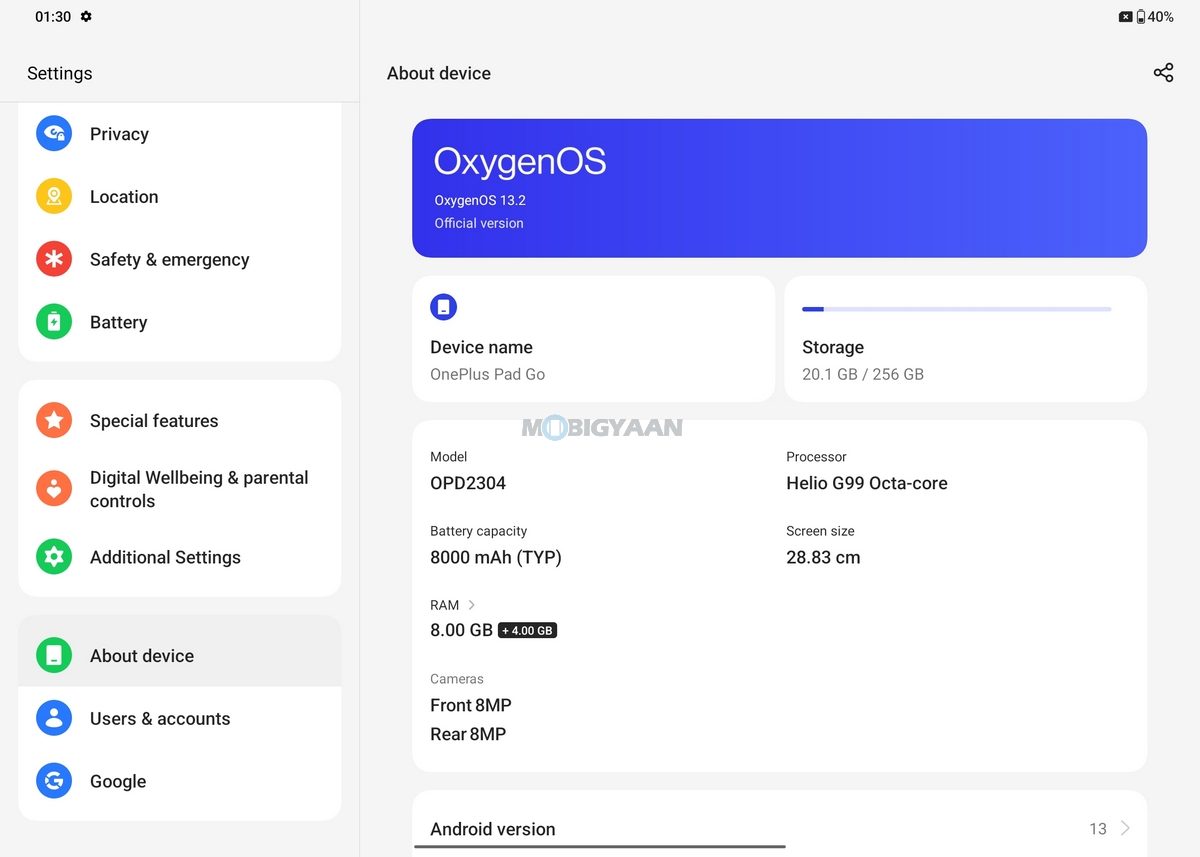The width and height of the screenshot is (1200, 857).
Task: Tap Front 8MP camera text
Action: (471, 705)
